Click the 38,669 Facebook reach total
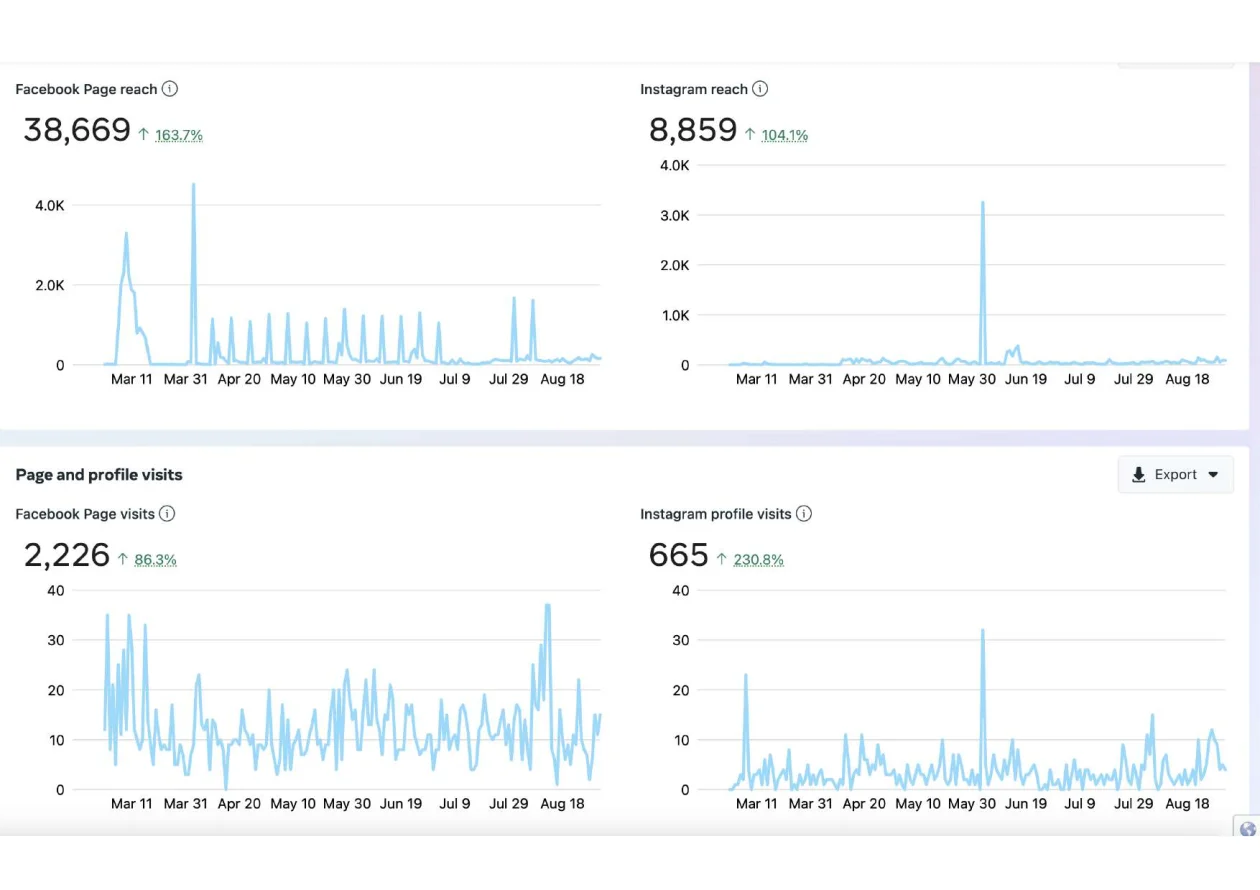This screenshot has width=1260, height=890. point(76,129)
